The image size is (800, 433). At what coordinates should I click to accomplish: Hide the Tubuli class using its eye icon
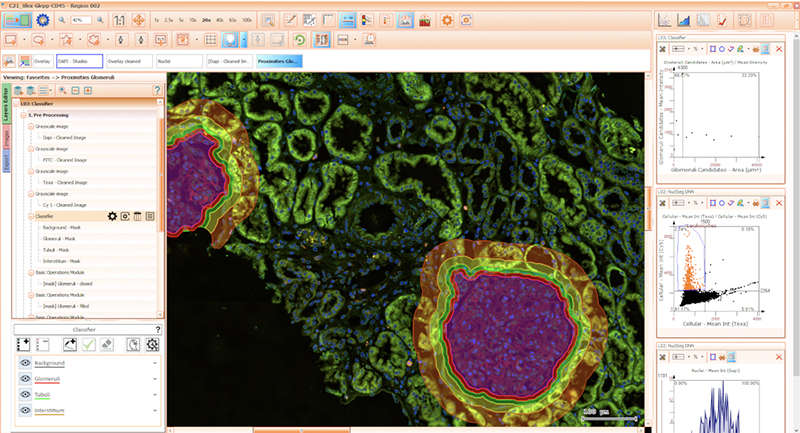[x=25, y=394]
